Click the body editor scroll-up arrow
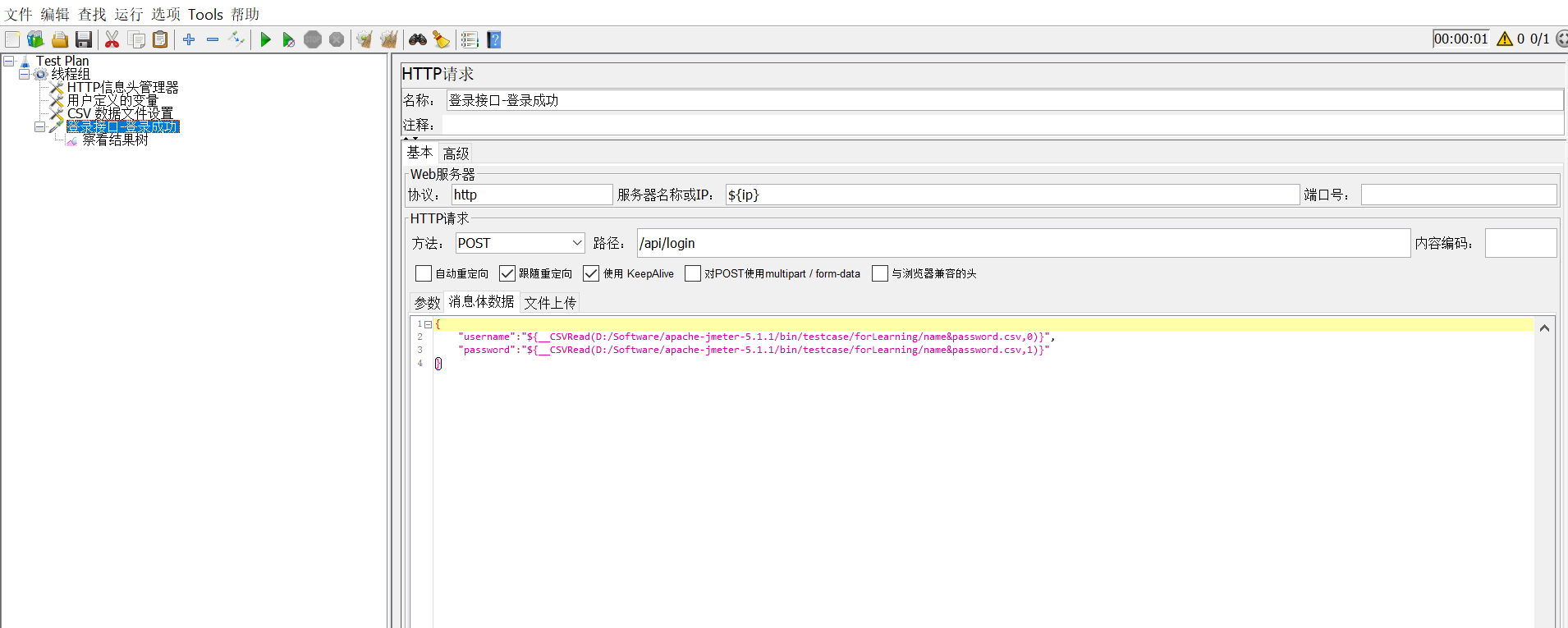The height and width of the screenshot is (628, 1568). [x=1544, y=328]
